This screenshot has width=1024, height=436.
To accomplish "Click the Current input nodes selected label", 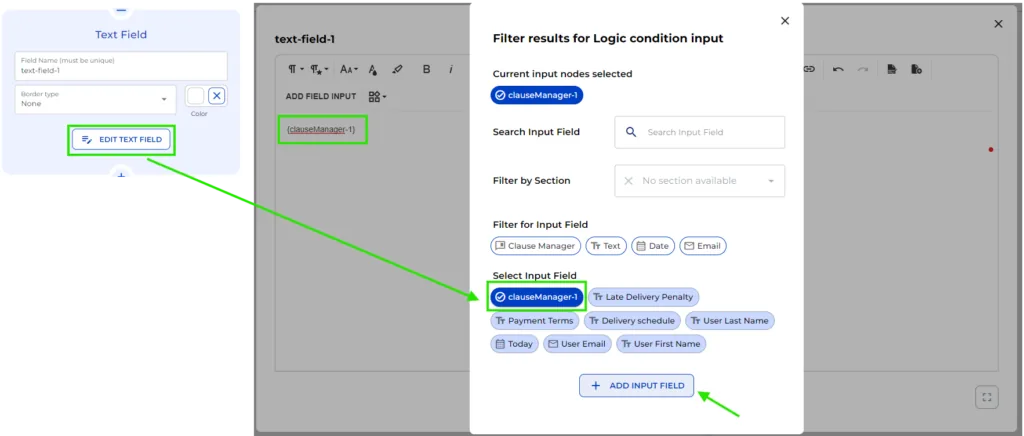I will [562, 74].
